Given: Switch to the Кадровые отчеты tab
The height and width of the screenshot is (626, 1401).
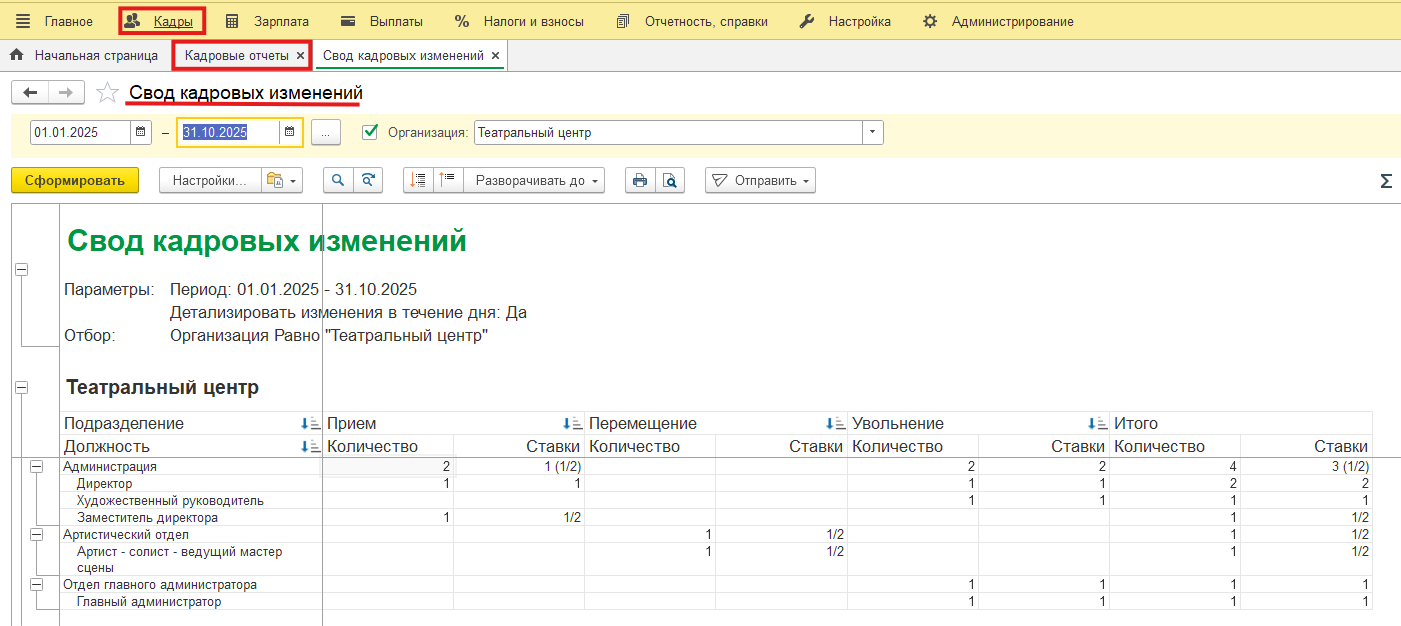Looking at the screenshot, I should (x=237, y=56).
